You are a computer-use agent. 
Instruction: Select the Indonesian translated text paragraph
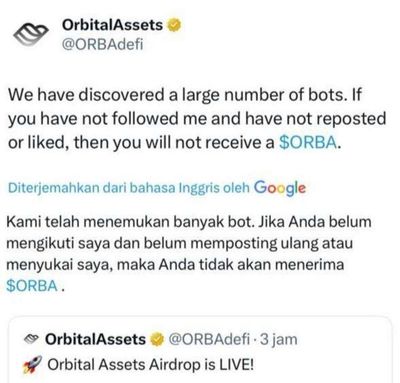coord(189,254)
